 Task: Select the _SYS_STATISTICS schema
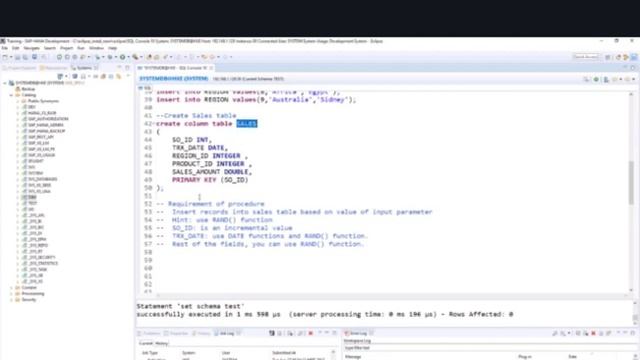click(x=43, y=263)
